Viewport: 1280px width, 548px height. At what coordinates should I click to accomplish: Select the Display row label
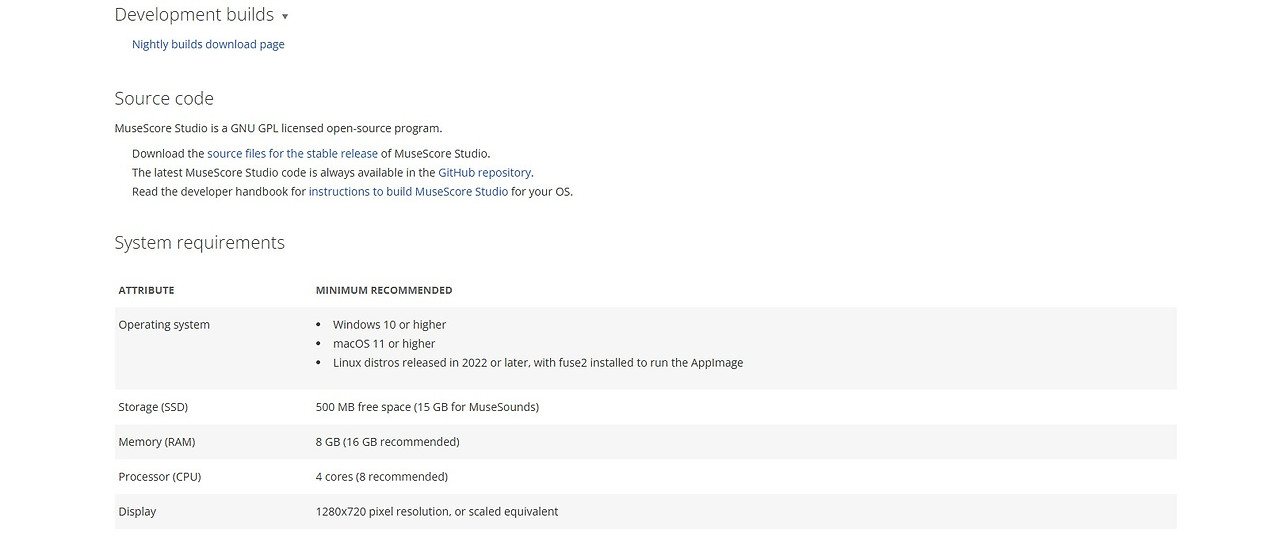tap(137, 512)
